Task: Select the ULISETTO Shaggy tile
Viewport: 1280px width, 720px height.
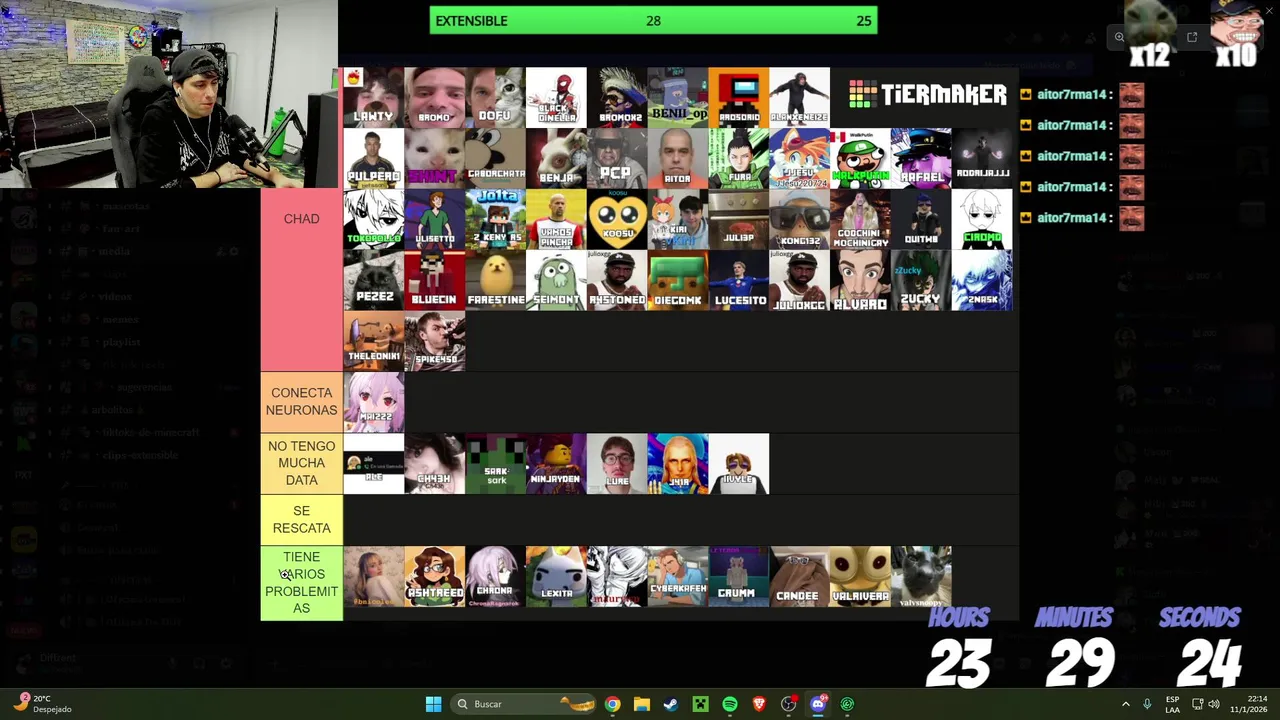Action: pyautogui.click(x=434, y=219)
